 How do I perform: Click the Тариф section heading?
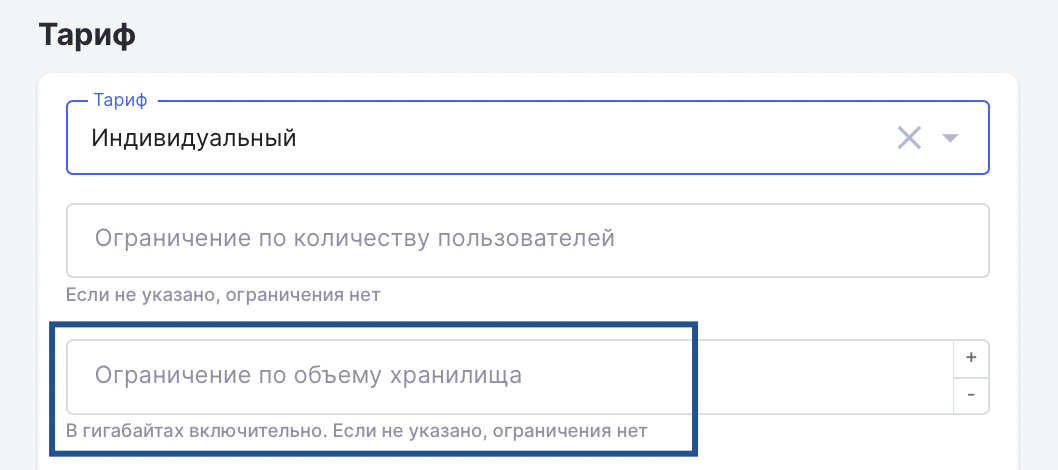pyautogui.click(x=87, y=35)
